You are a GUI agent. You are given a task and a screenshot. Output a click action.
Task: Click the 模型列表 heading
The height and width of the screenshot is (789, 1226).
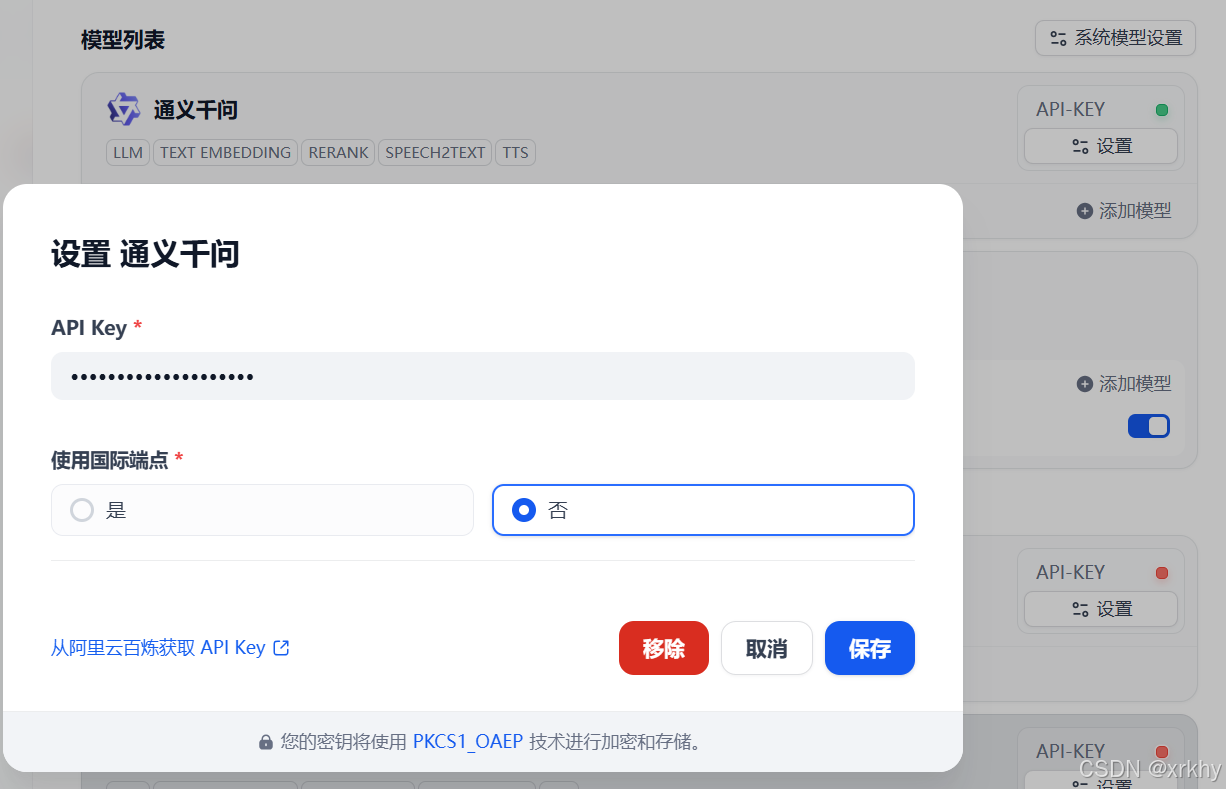pos(123,40)
